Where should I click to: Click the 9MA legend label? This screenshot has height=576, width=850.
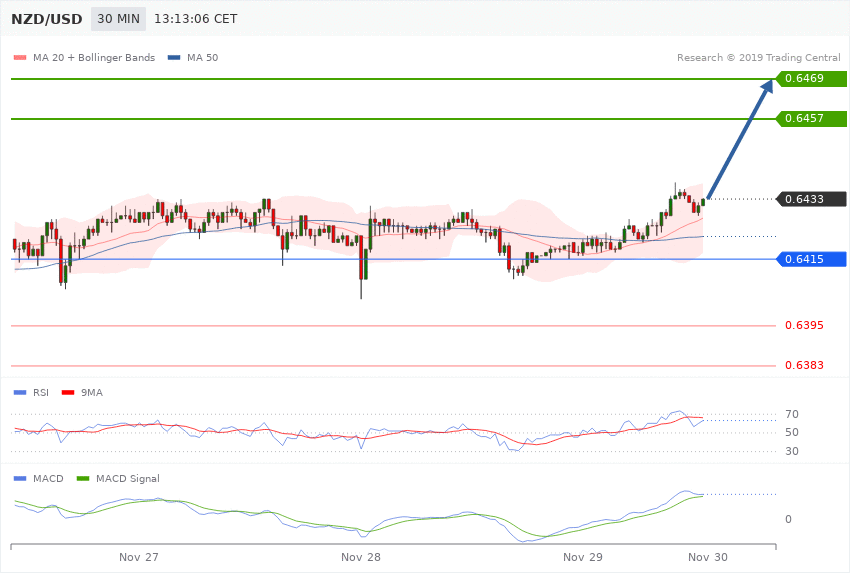(x=92, y=392)
